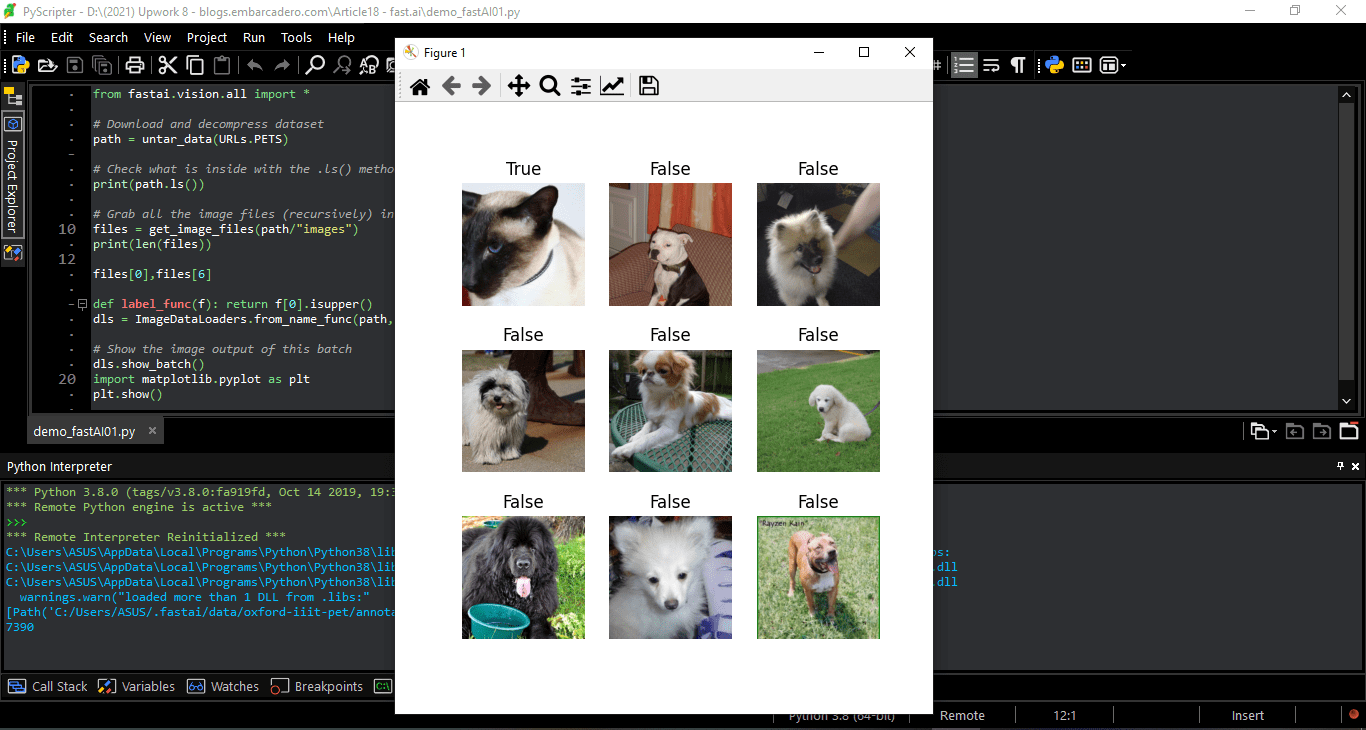The image size is (1366, 730).
Task: Open the styles color grid icon
Action: pyautogui.click(x=1082, y=65)
